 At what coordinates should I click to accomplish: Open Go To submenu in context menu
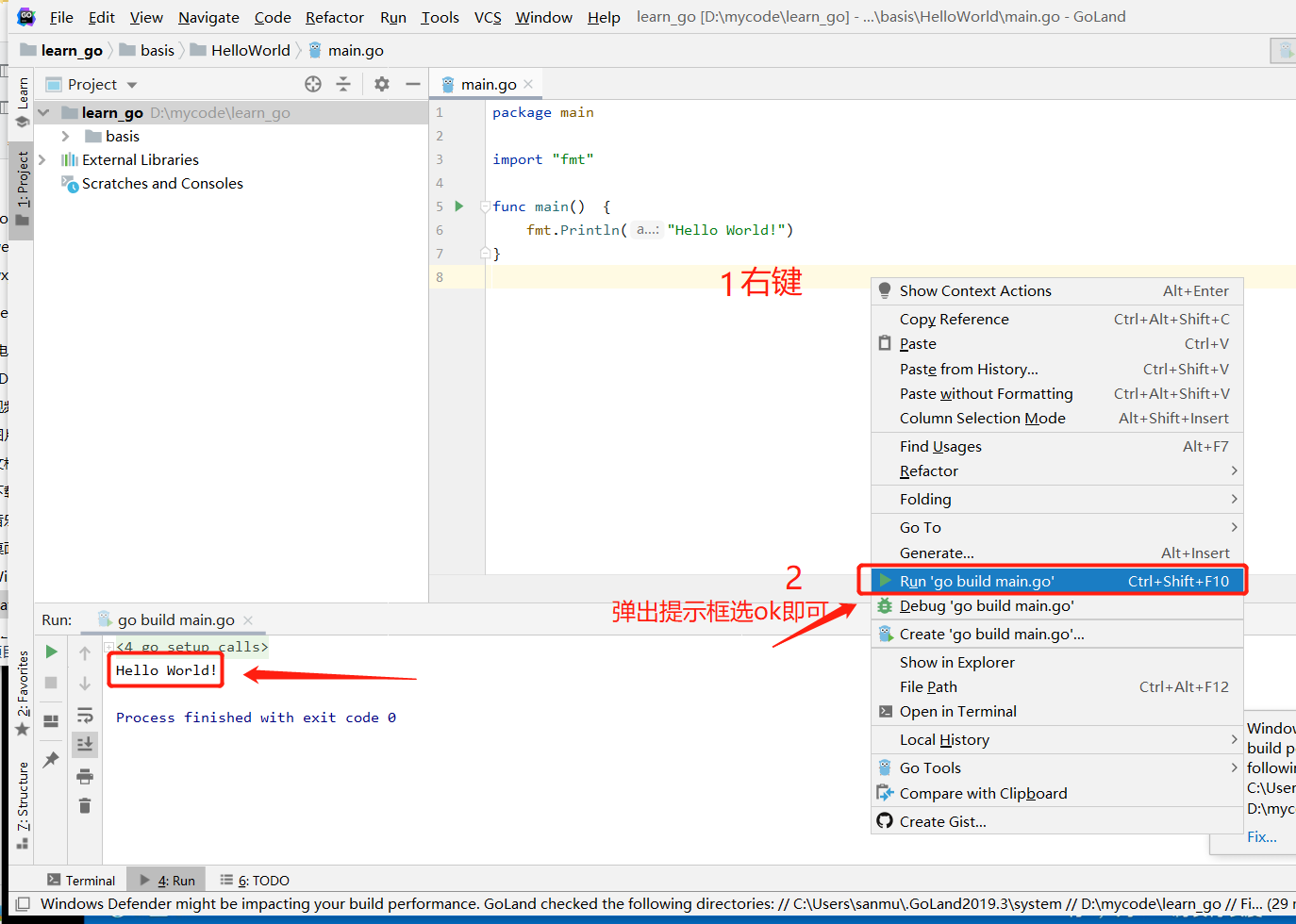pos(1056,527)
